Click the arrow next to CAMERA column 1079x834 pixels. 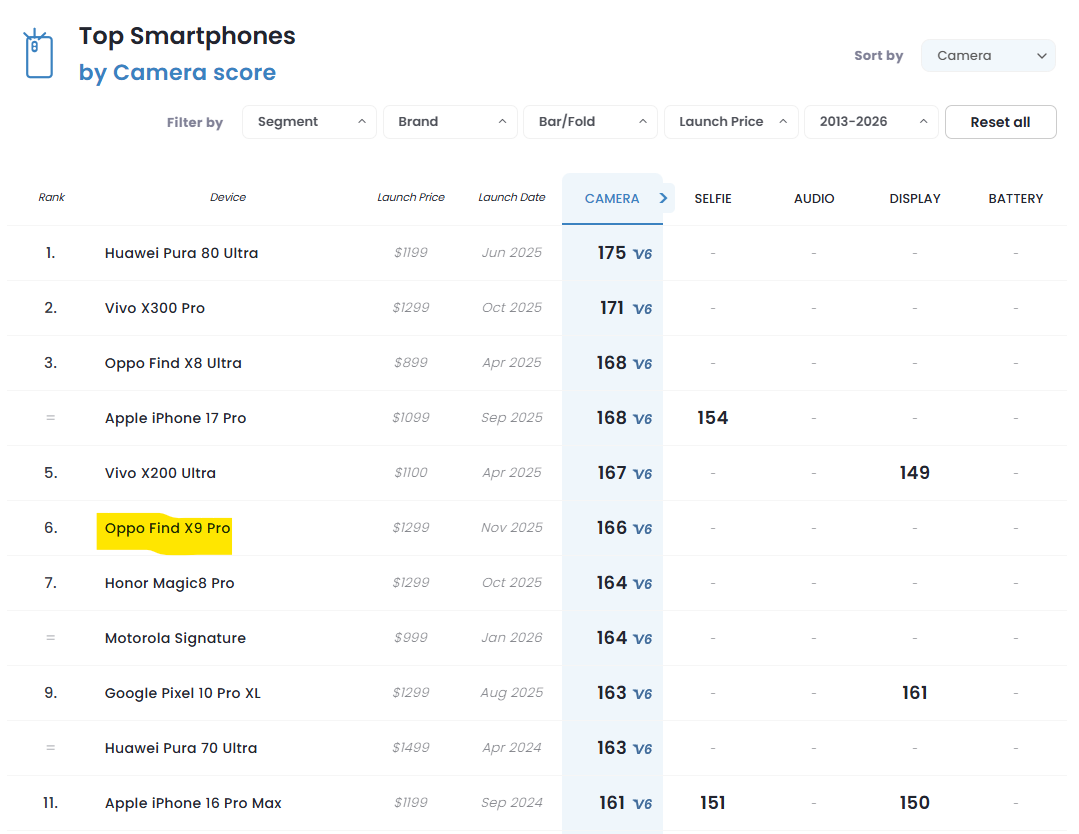tap(663, 198)
